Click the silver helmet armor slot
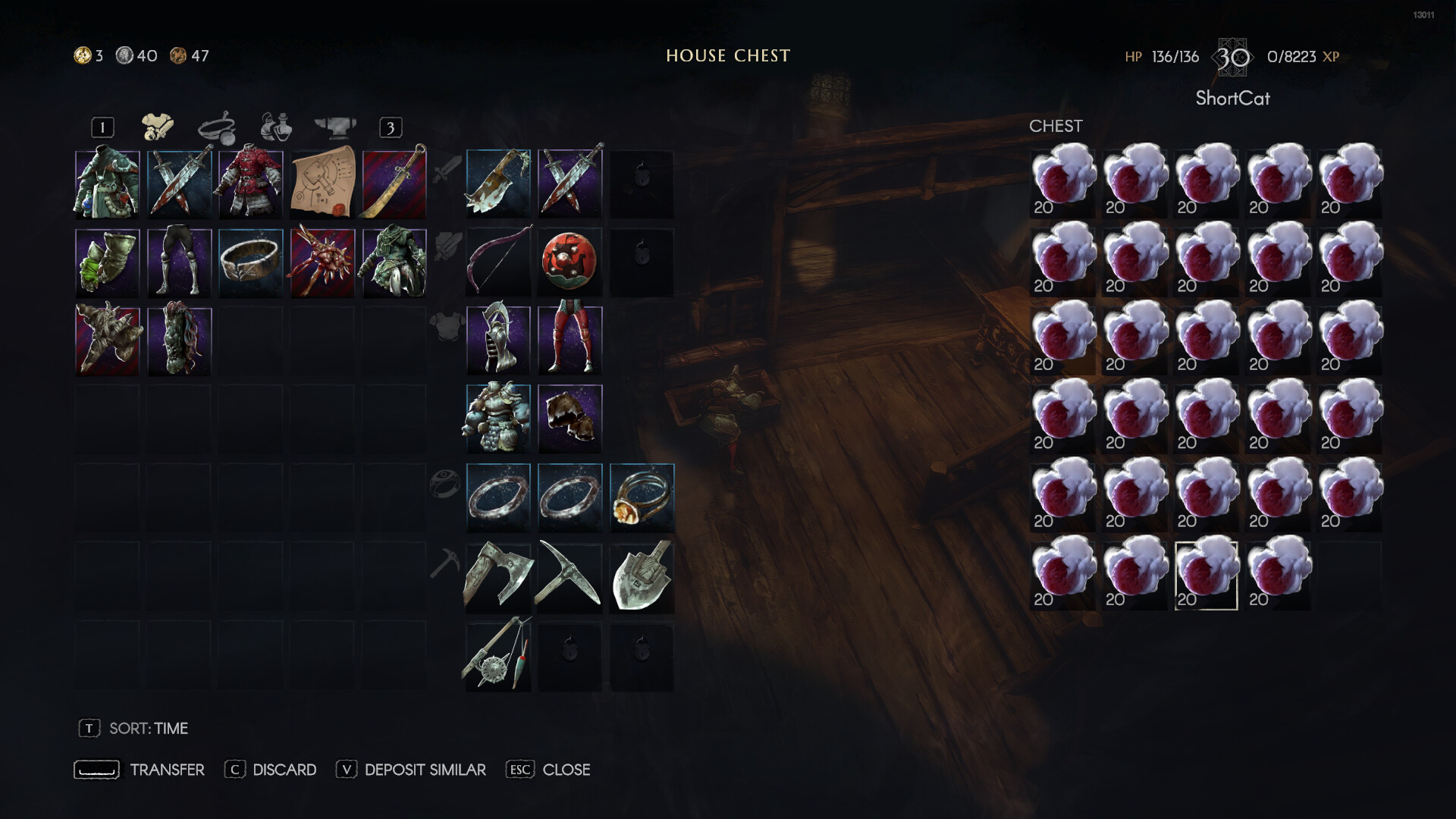 [x=498, y=340]
